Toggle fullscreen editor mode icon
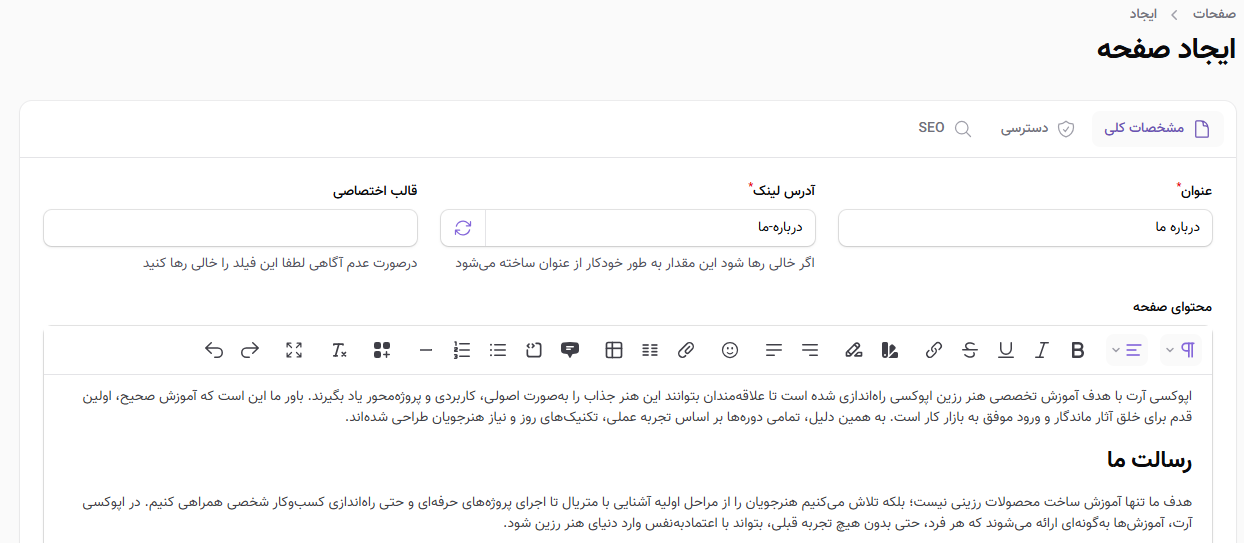Screen dimensions: 1244x543 click(x=294, y=350)
